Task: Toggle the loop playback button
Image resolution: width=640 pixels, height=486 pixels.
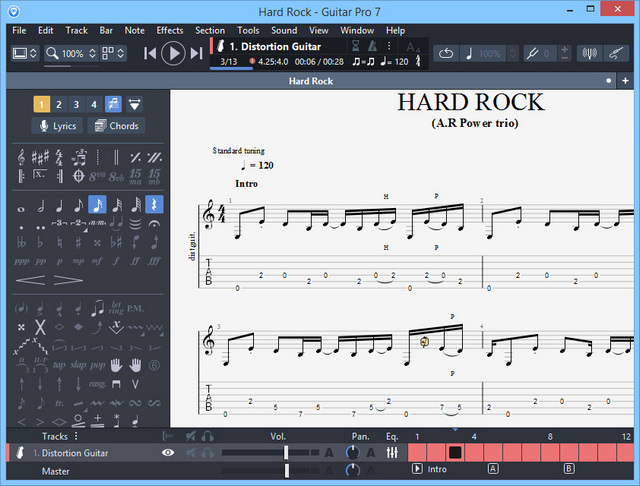Action: (x=447, y=53)
